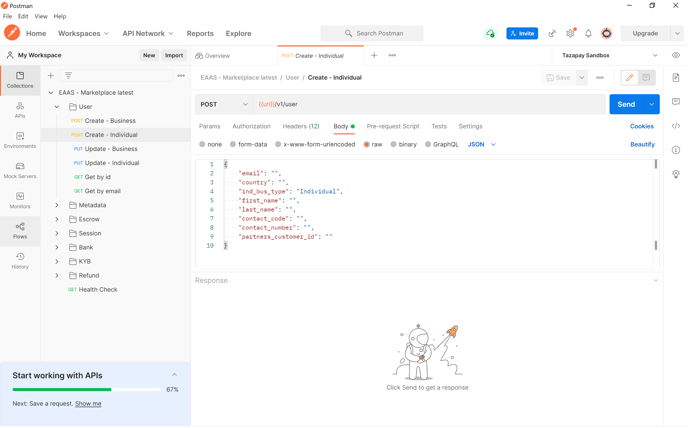Screen dimensions: 688x428
Task: Open collections panel more options dots
Action: pos(181,76)
